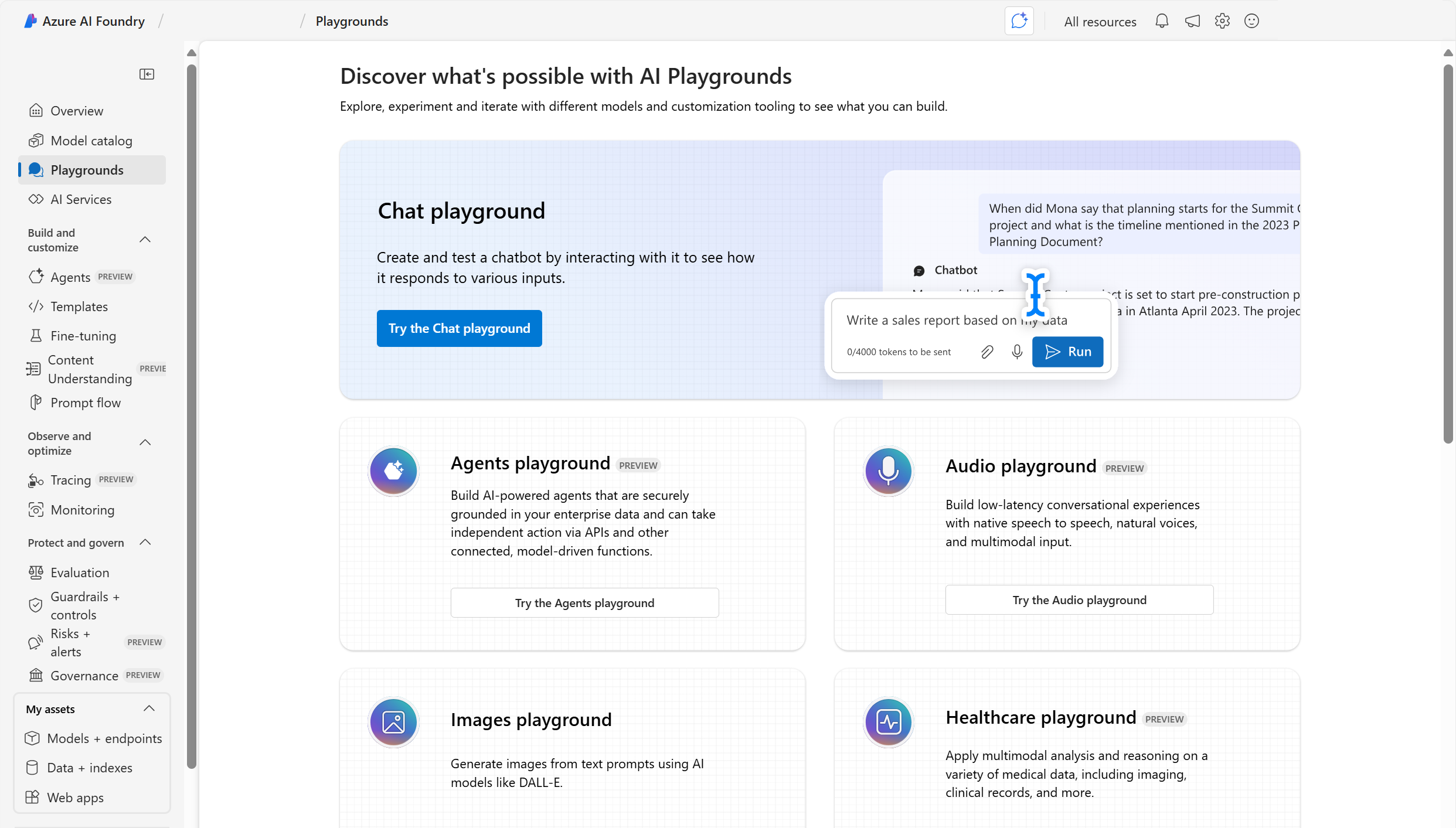Click the Agents sparkle icon in sidebar
The height and width of the screenshot is (828, 1456).
pyautogui.click(x=36, y=276)
